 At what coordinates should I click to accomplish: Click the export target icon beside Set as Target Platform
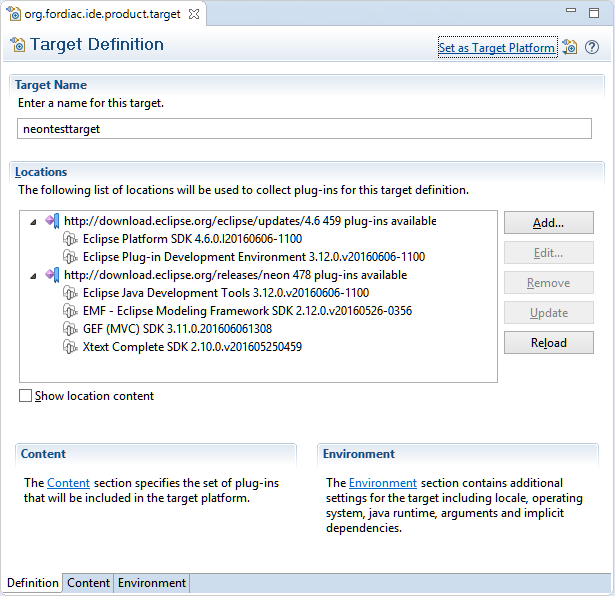click(570, 47)
